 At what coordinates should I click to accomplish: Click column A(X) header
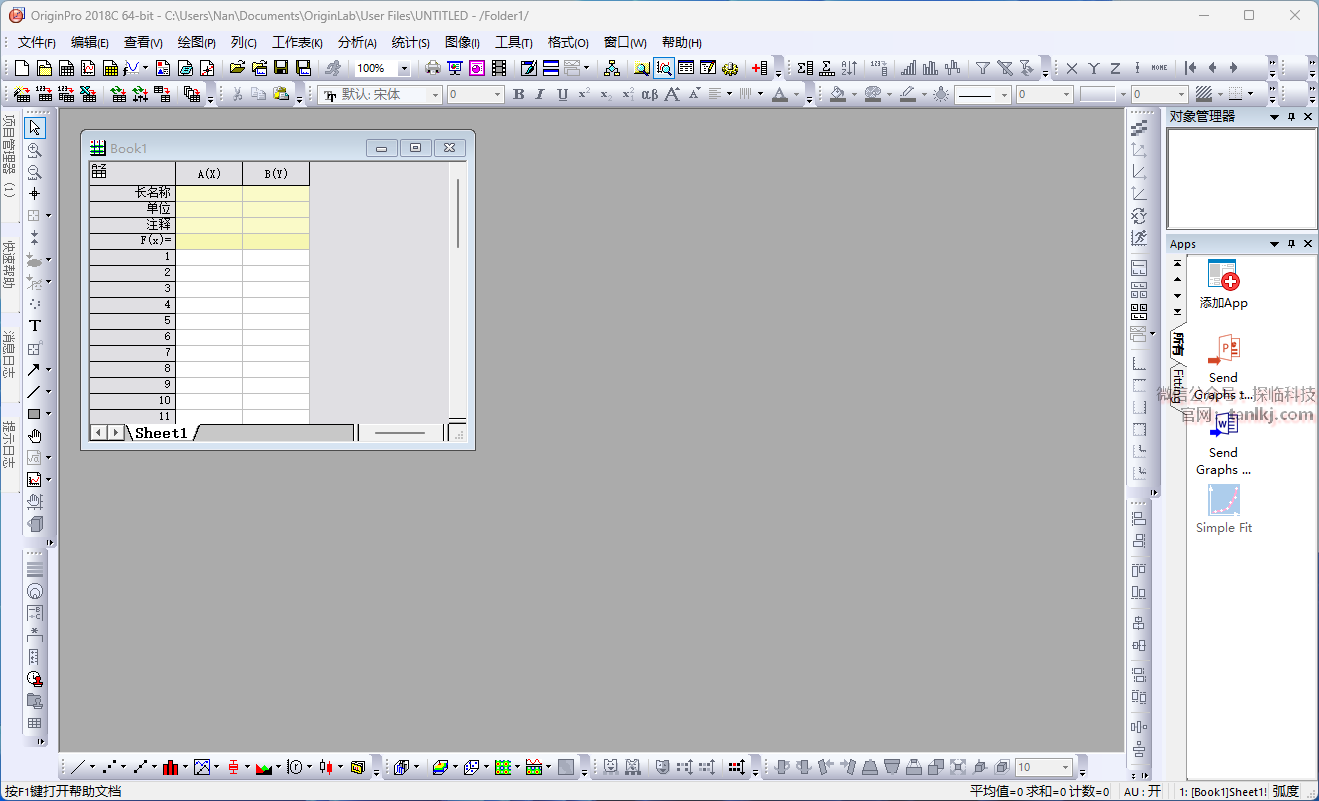[209, 174]
